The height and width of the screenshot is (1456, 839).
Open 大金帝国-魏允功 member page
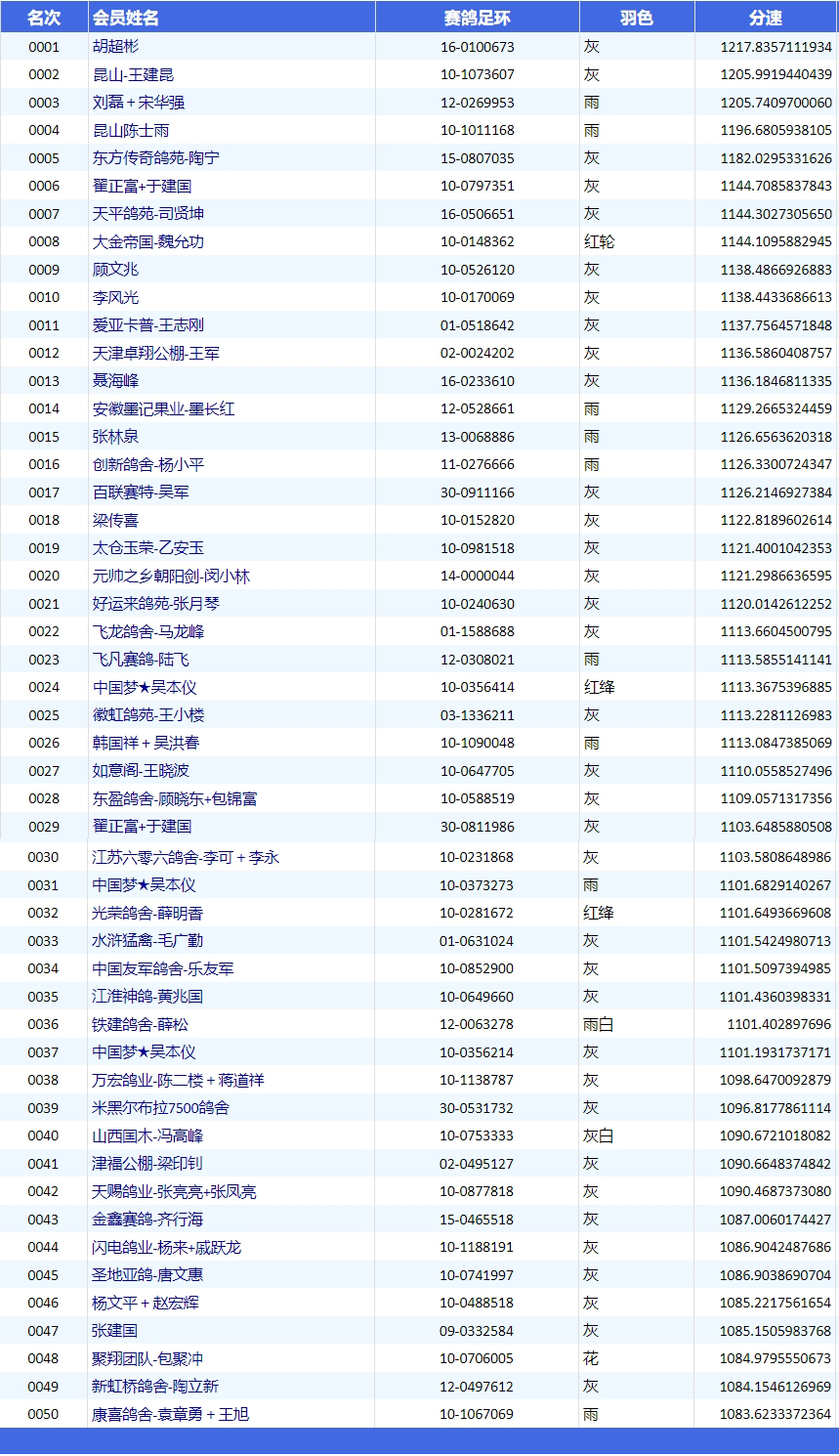[x=147, y=241]
